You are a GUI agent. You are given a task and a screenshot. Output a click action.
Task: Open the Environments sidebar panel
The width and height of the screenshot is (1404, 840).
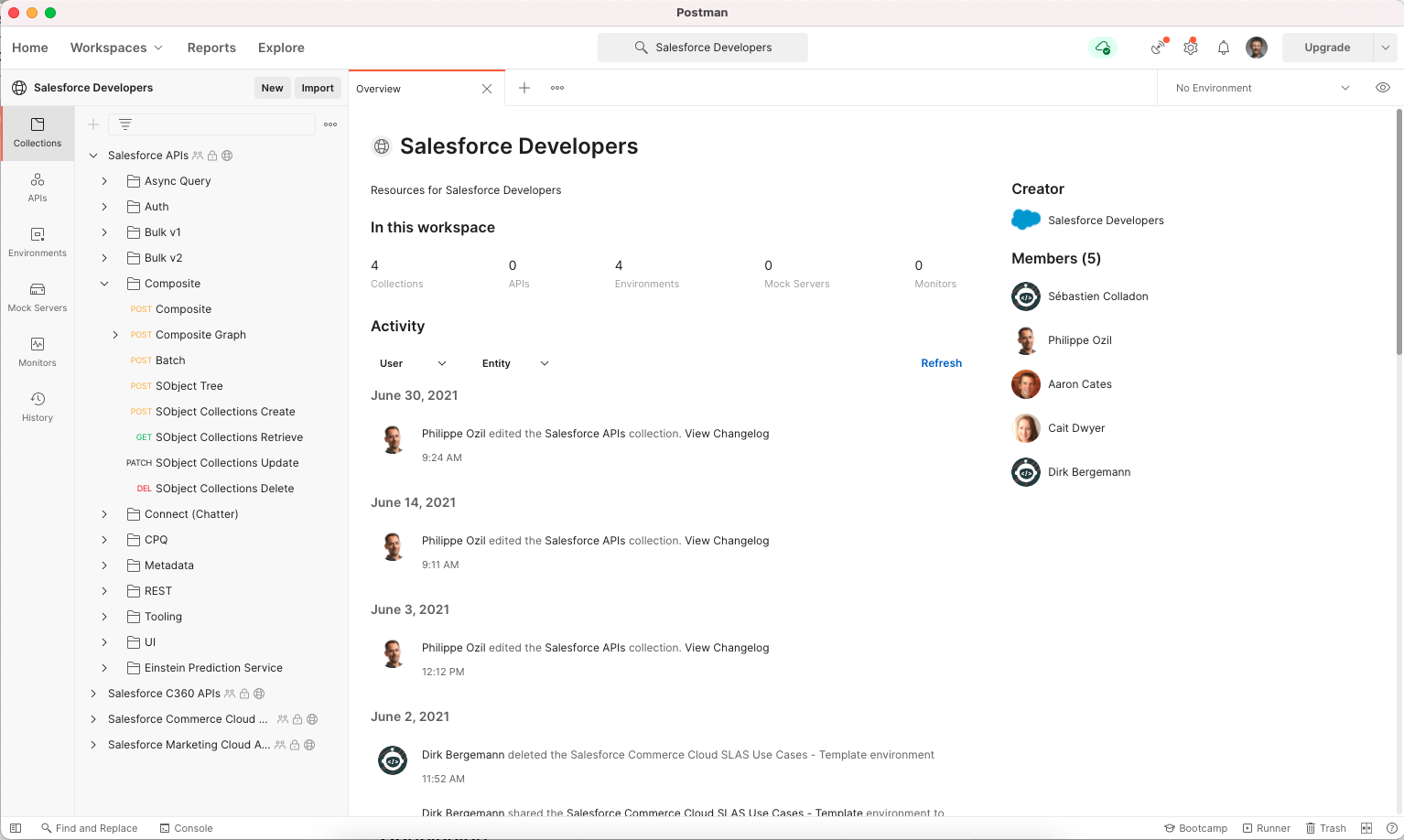[38, 242]
